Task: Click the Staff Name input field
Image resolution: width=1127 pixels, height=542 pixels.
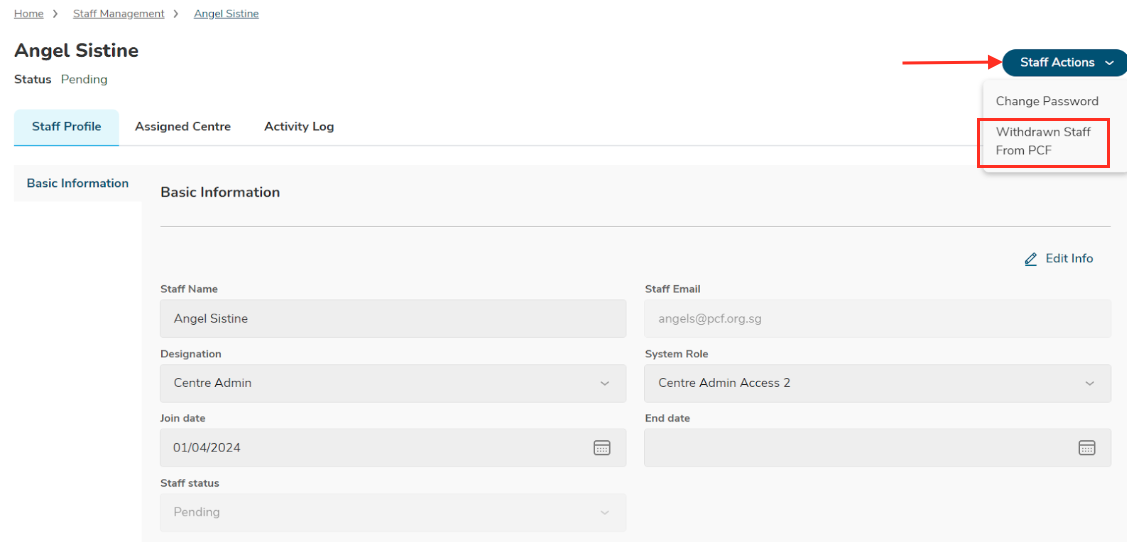Action: point(393,319)
